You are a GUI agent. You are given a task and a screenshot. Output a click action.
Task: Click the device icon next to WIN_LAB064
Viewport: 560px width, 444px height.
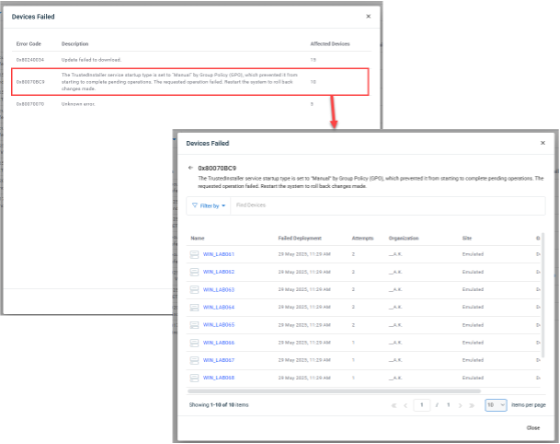click(194, 307)
